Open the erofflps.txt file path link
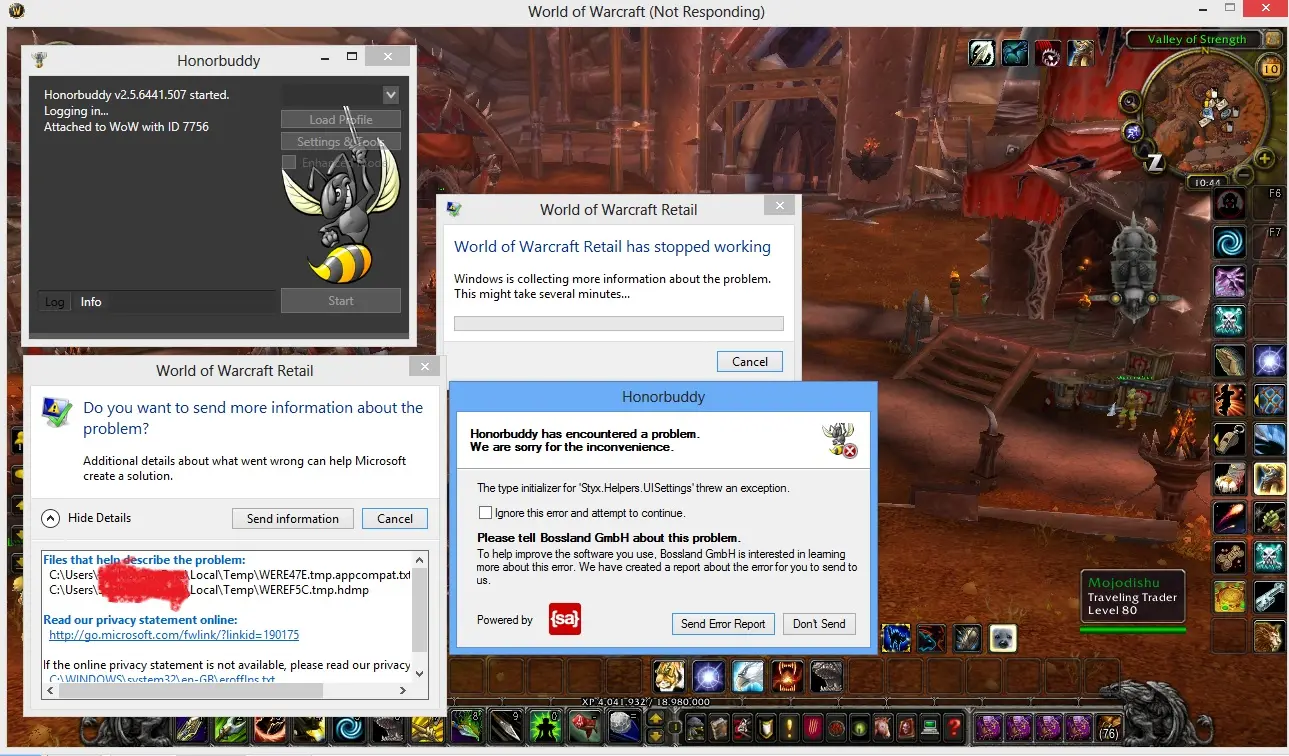The height and width of the screenshot is (756, 1289). point(162,679)
